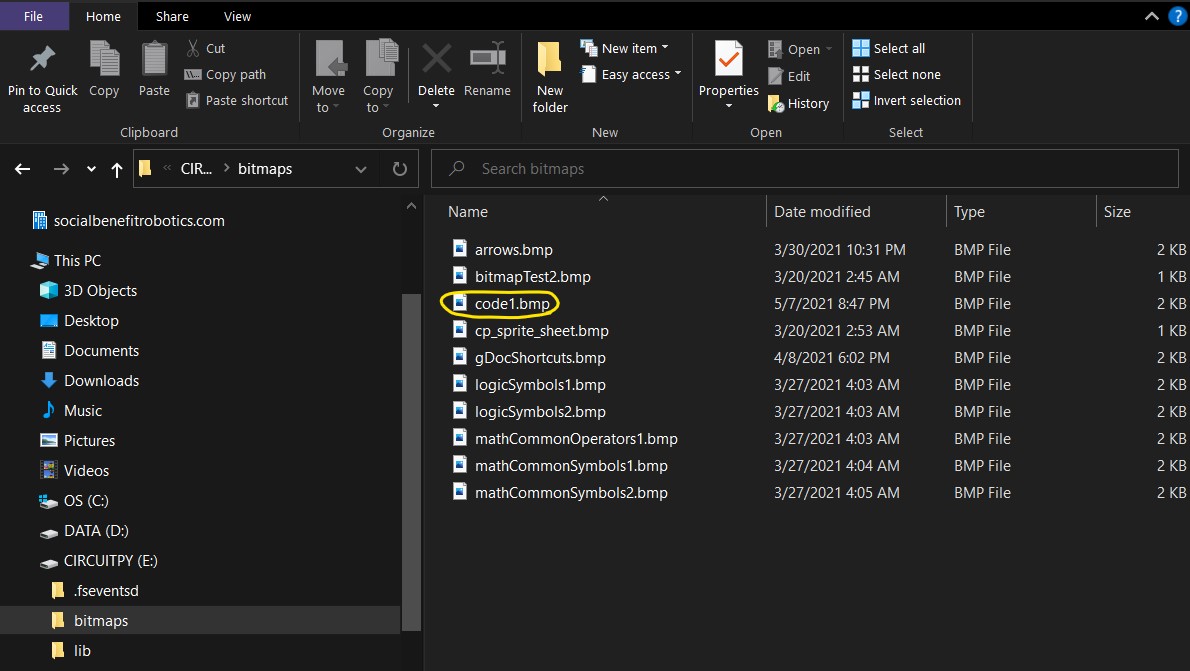Select the code1.bmp file
1190x671 pixels.
502,304
